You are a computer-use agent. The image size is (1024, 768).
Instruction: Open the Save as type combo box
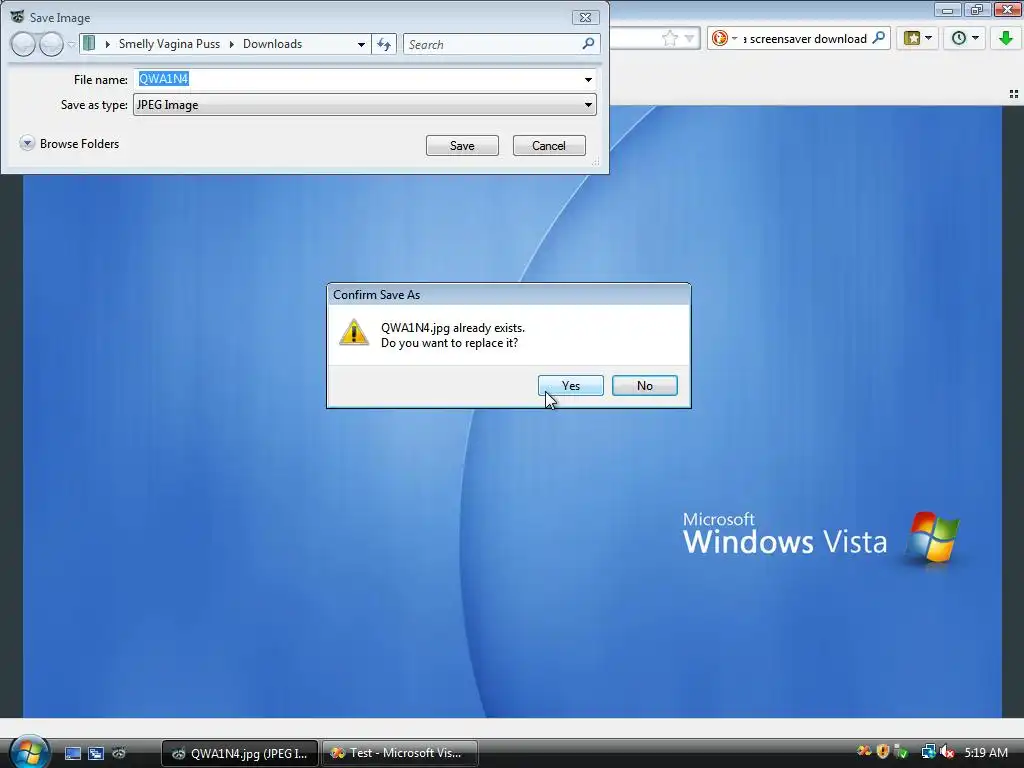coord(364,104)
